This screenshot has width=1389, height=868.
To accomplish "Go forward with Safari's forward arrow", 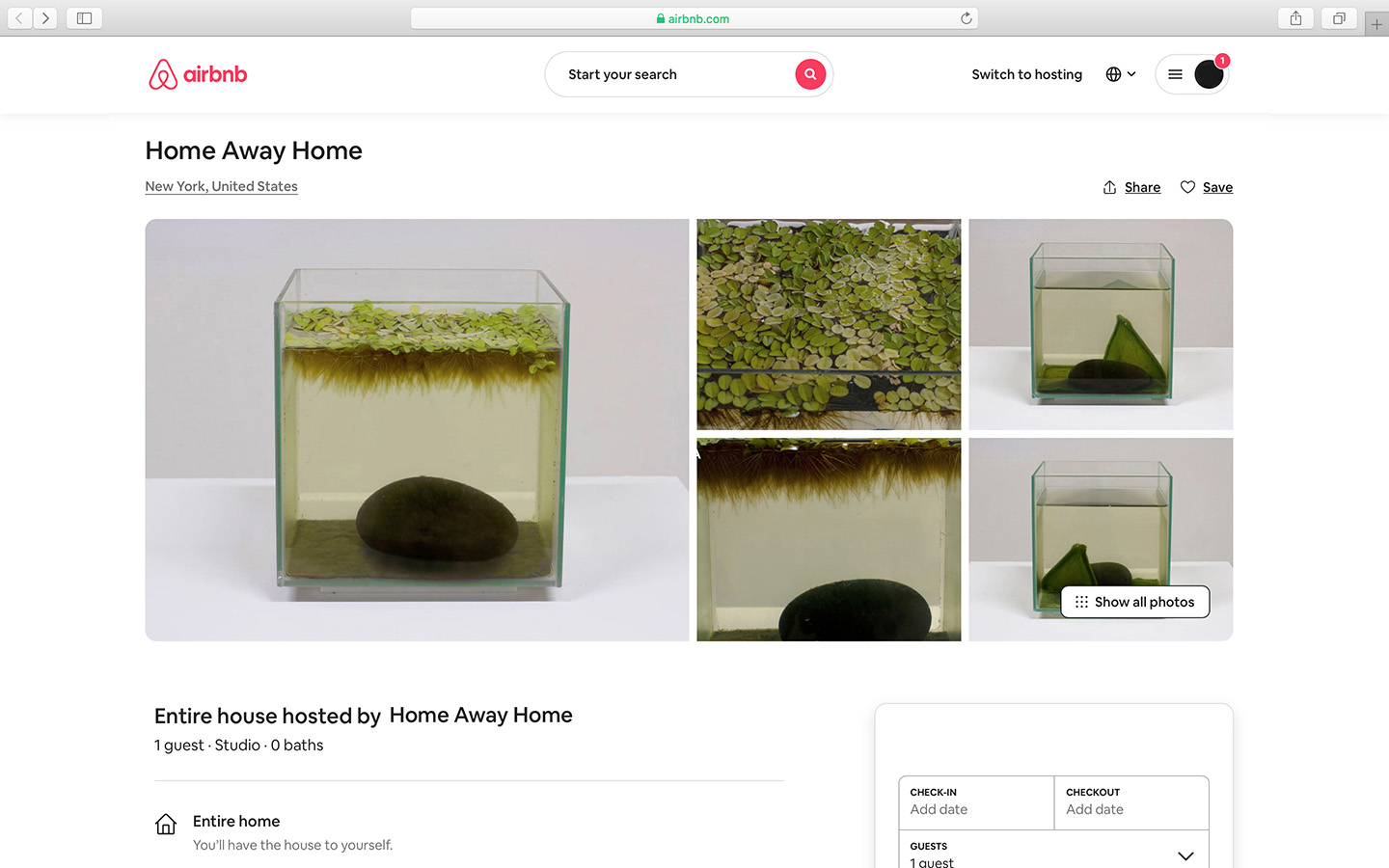I will point(45,18).
